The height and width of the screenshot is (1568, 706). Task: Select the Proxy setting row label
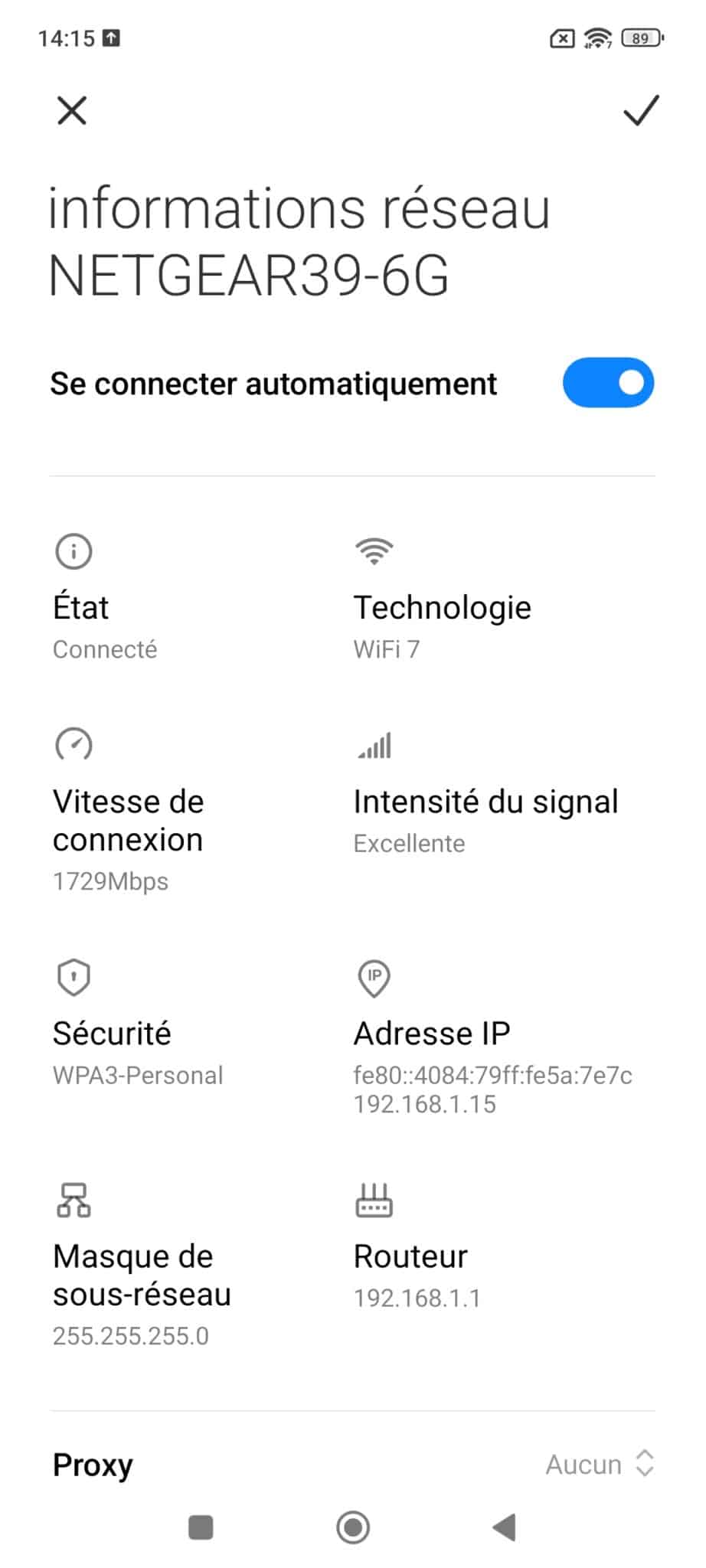coord(93,1465)
